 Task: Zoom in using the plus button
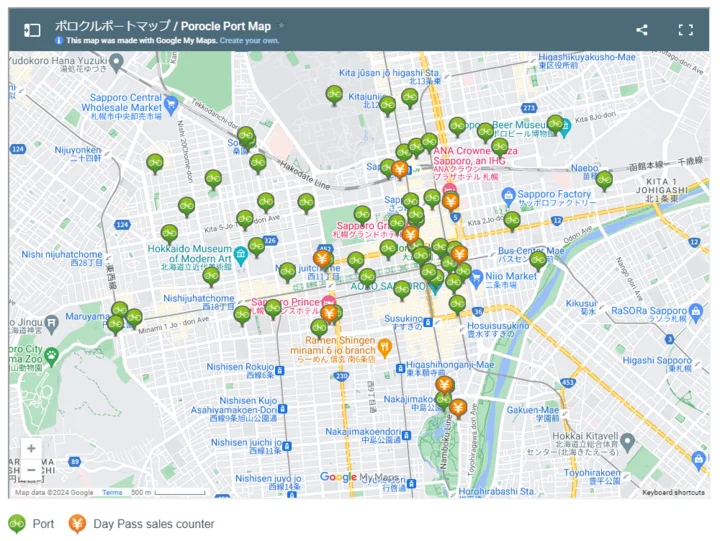[31, 448]
